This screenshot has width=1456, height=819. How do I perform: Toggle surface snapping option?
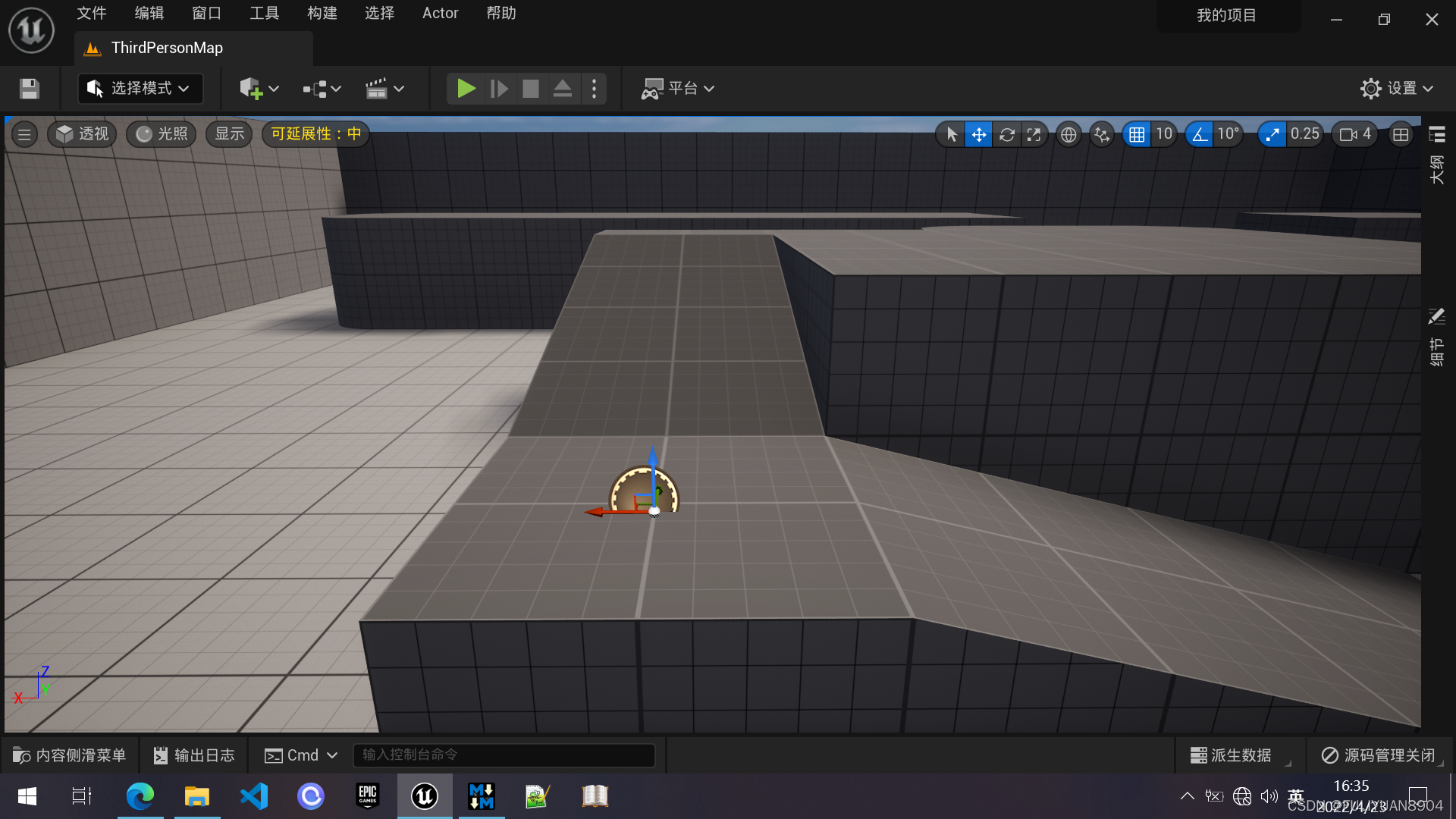click(x=1102, y=135)
